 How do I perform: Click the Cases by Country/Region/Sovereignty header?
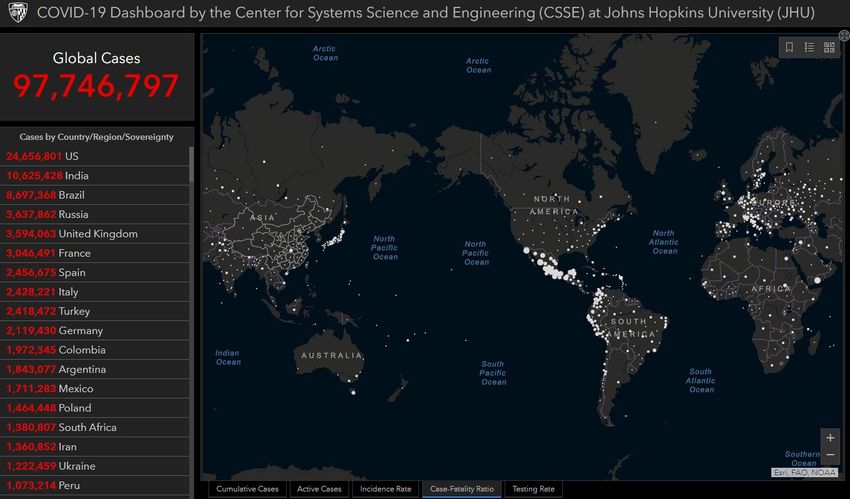(x=96, y=137)
